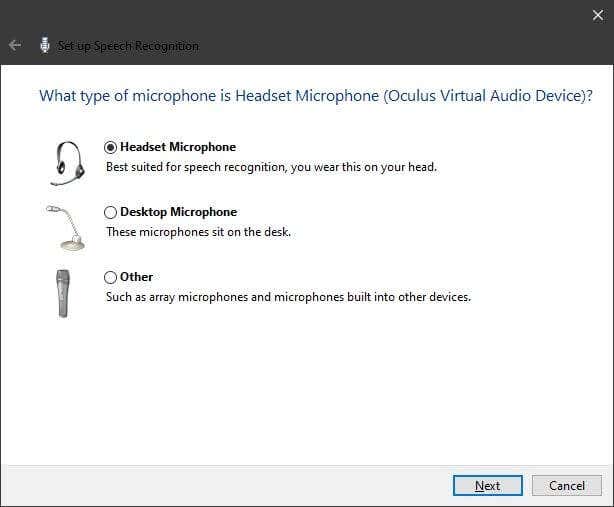
Task: Choose the Desktop Microphone option
Action: pyautogui.click(x=110, y=212)
